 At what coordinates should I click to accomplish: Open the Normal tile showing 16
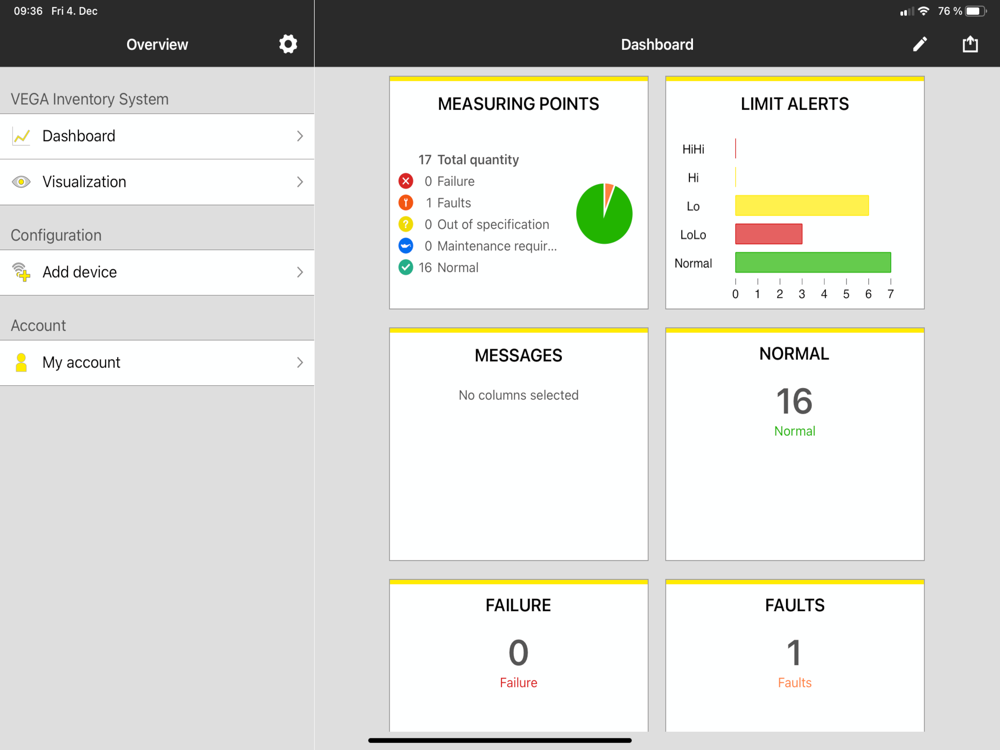795,445
